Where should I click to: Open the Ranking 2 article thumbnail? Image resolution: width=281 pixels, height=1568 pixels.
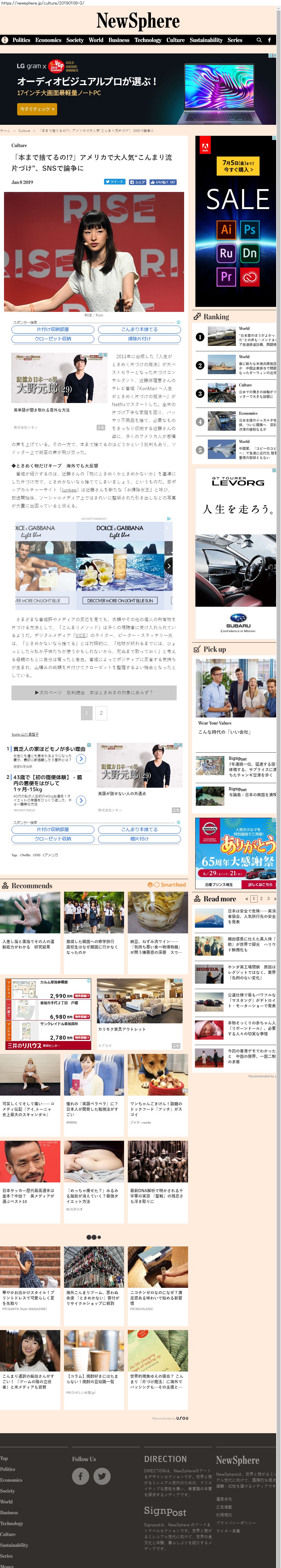coord(222,365)
